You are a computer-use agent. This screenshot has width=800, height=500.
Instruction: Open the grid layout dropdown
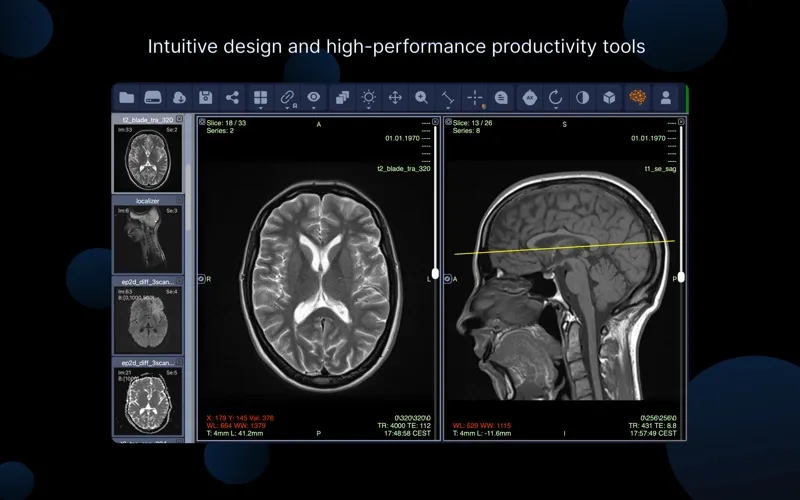(260, 99)
